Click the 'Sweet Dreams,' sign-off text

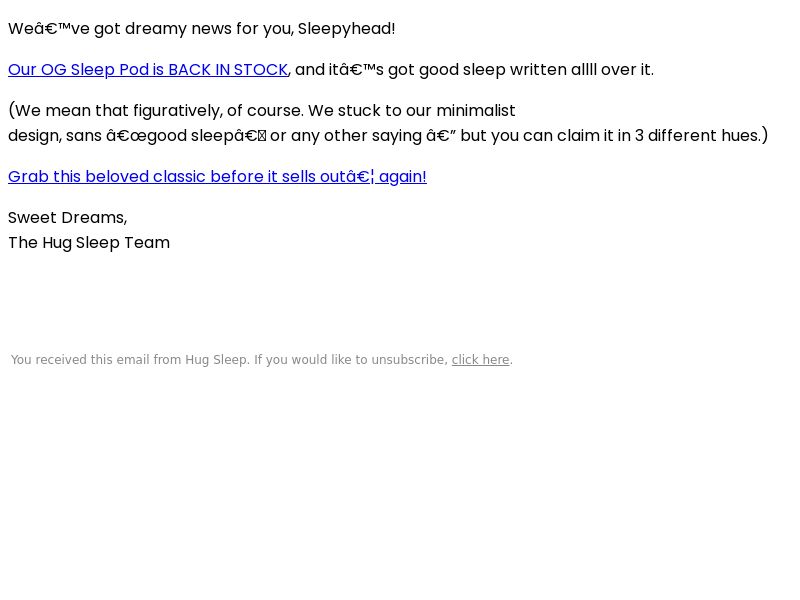pos(67,218)
